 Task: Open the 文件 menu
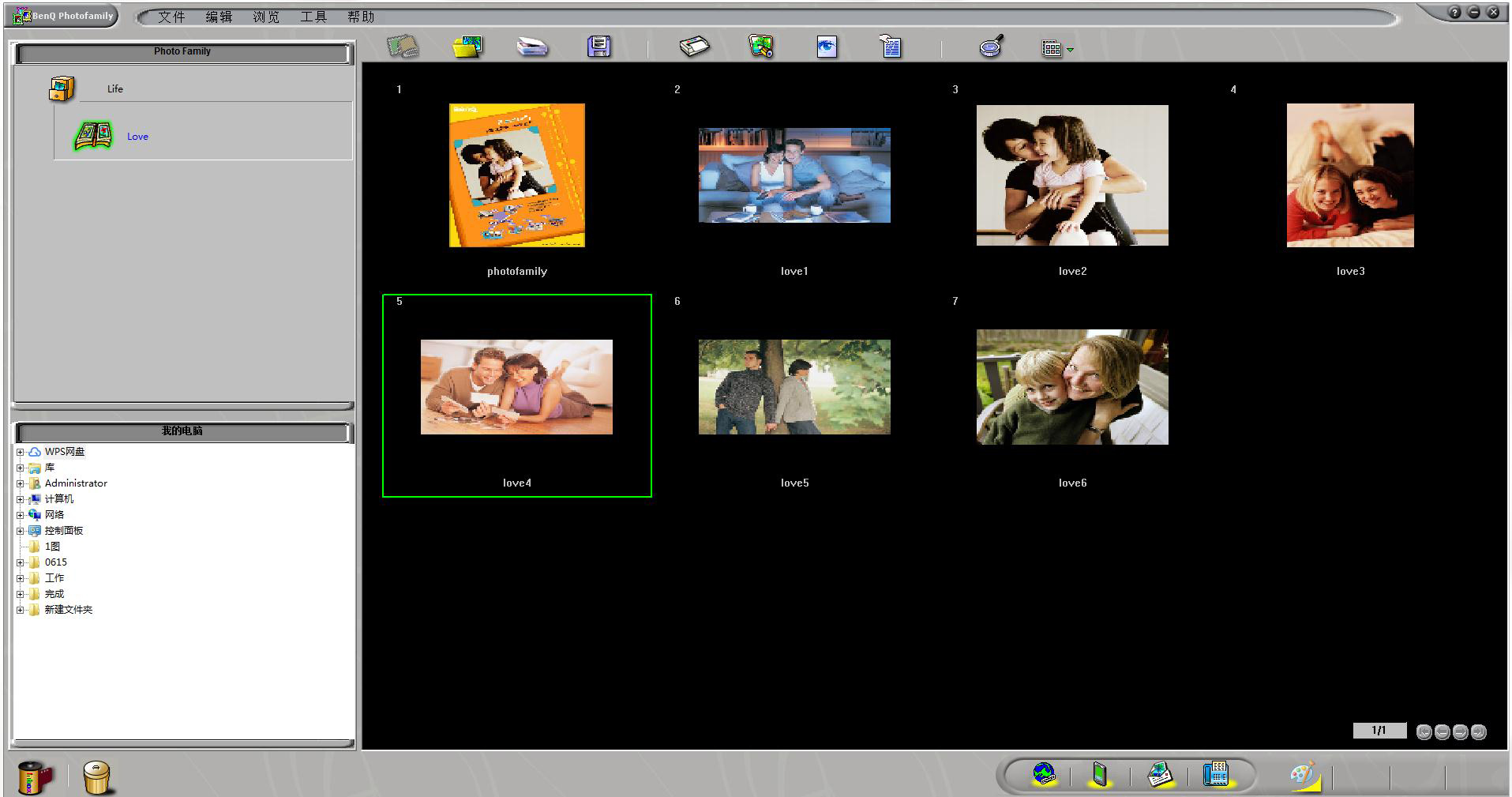click(x=171, y=17)
